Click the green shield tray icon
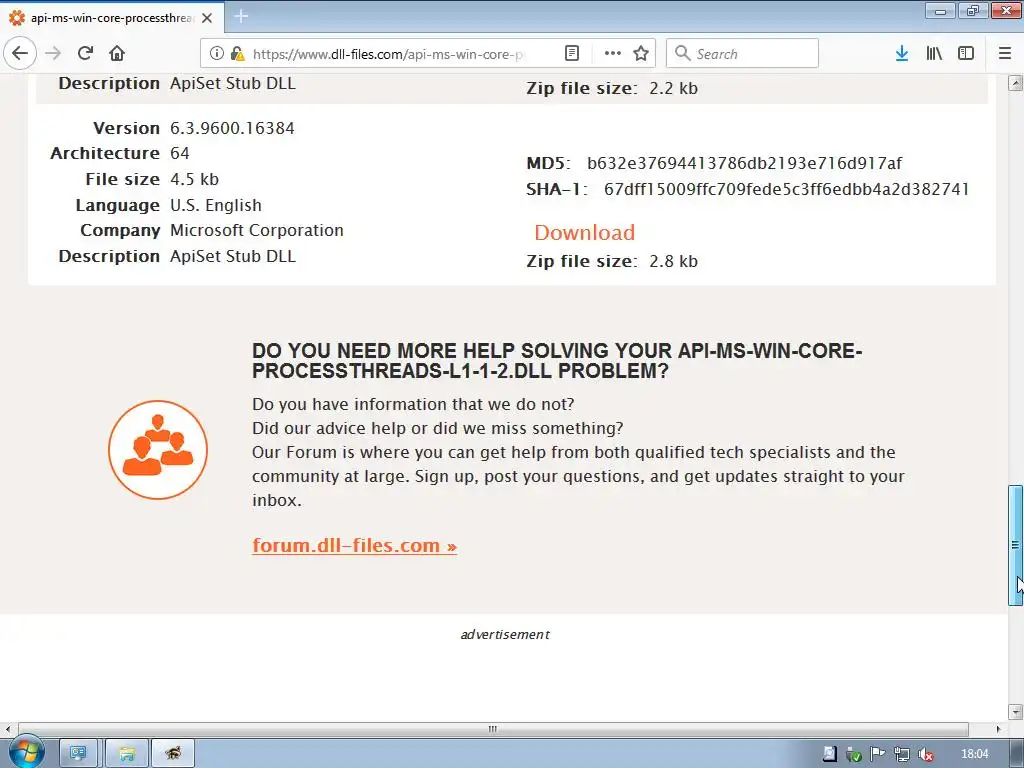 854,754
